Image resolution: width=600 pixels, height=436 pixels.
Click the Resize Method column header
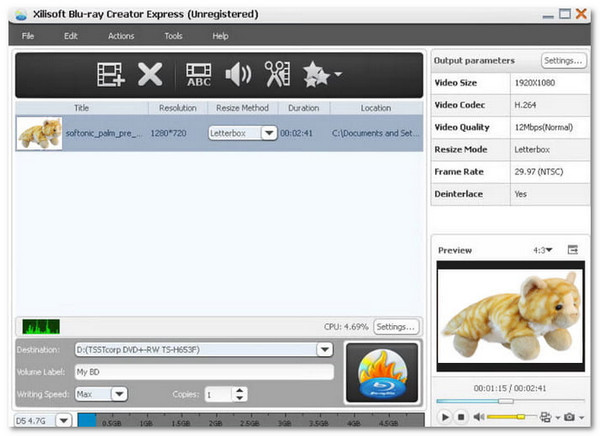coord(242,108)
